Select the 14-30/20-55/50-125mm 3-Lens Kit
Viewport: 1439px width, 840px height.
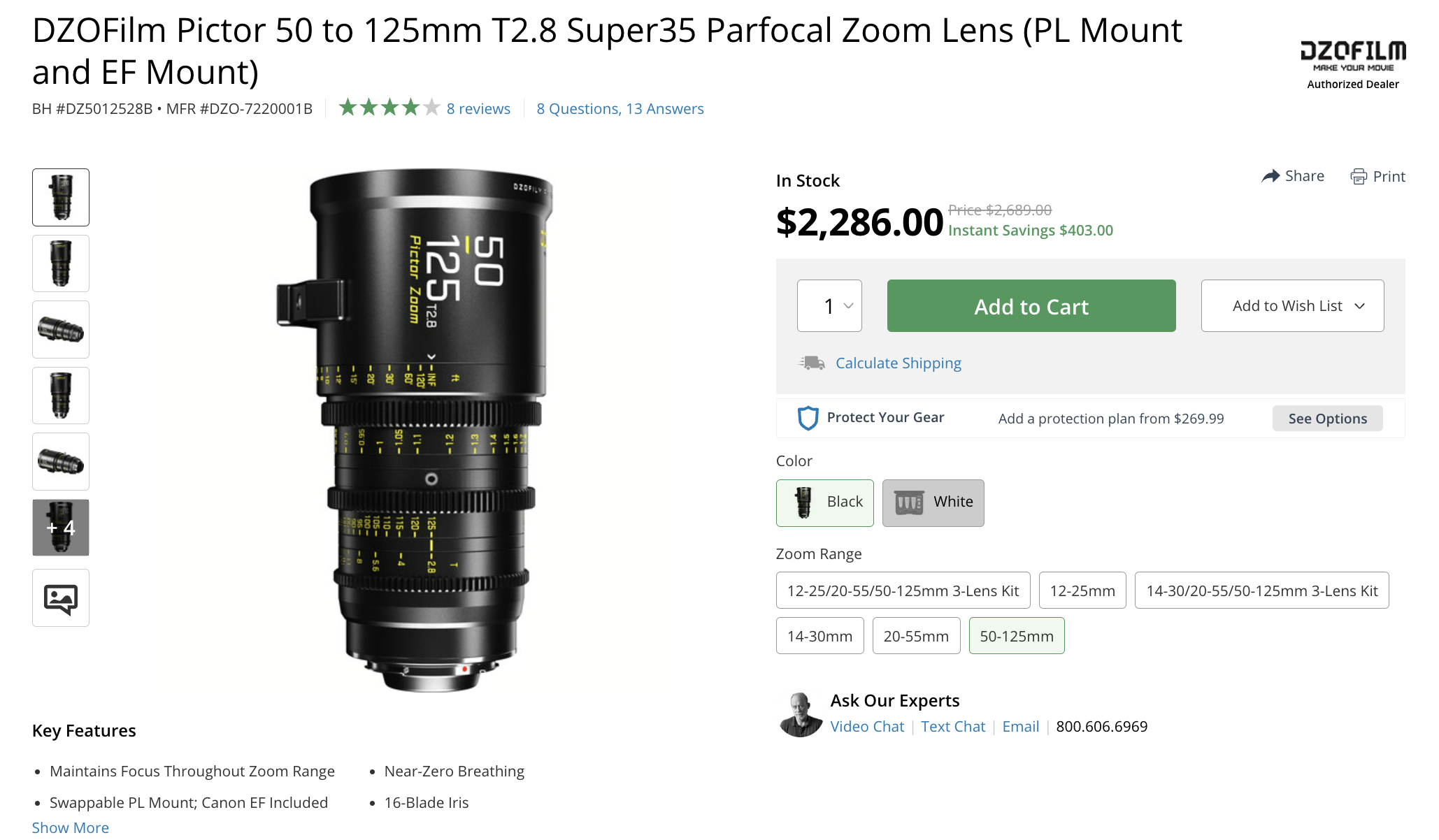point(1261,591)
